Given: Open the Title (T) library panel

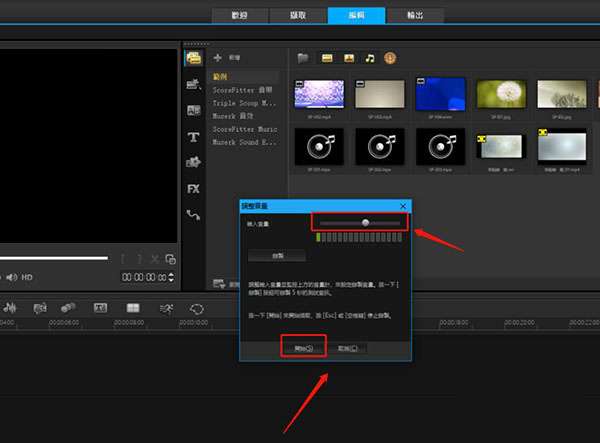Looking at the screenshot, I should click(x=193, y=136).
